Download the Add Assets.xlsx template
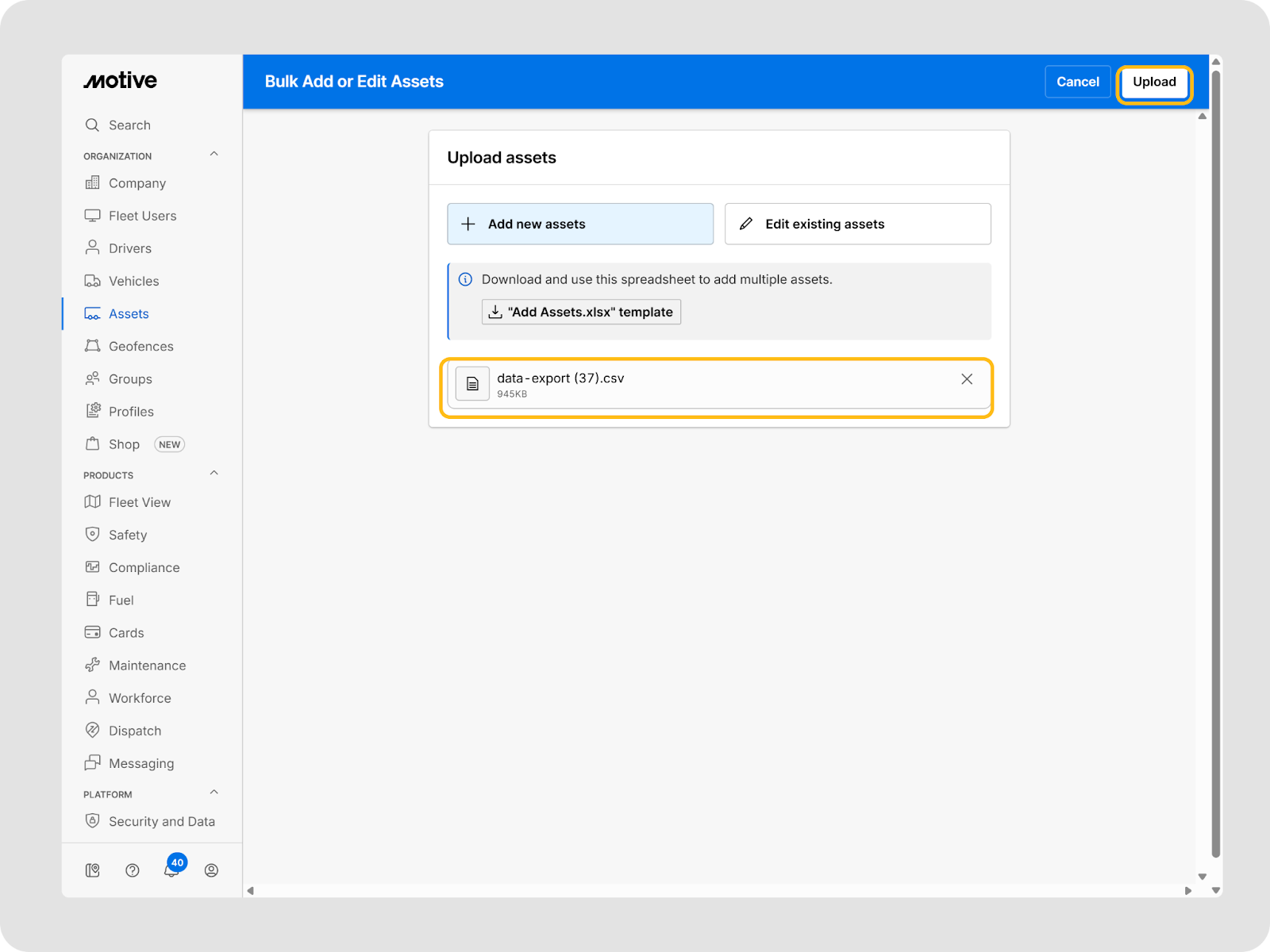This screenshot has height=952, width=1270. tap(581, 312)
